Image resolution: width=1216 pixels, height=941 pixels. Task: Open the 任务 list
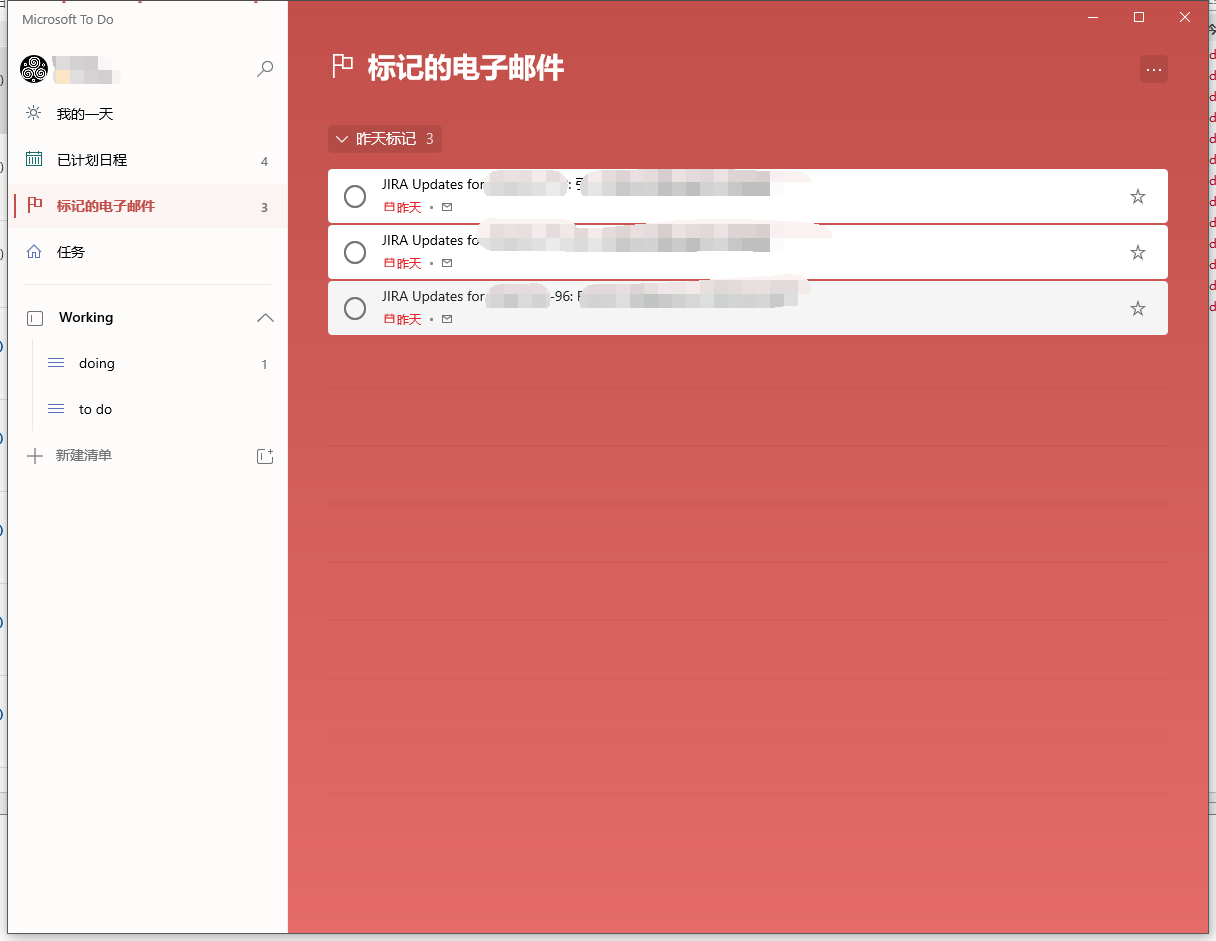(x=148, y=252)
